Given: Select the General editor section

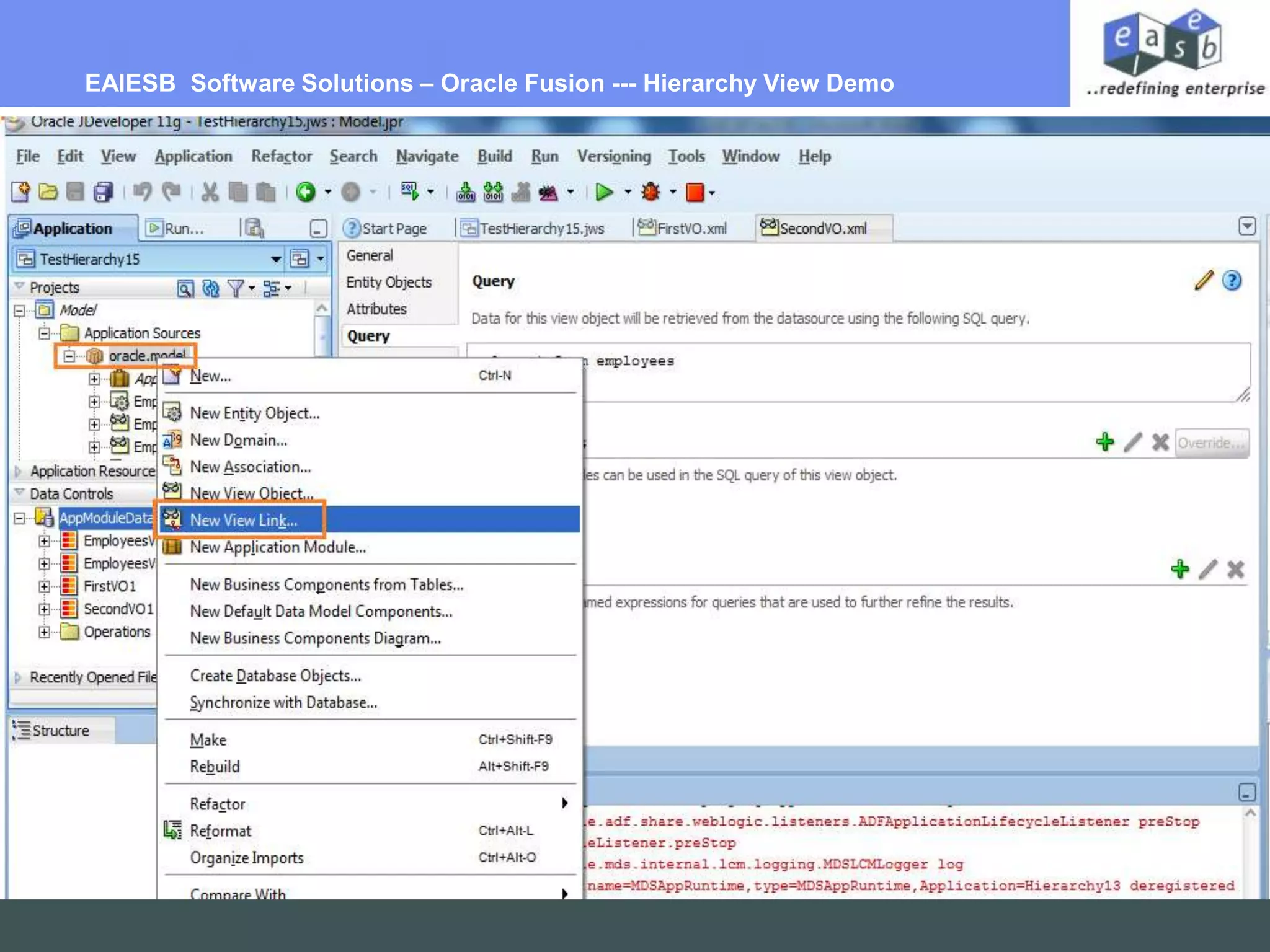Looking at the screenshot, I should 370,255.
